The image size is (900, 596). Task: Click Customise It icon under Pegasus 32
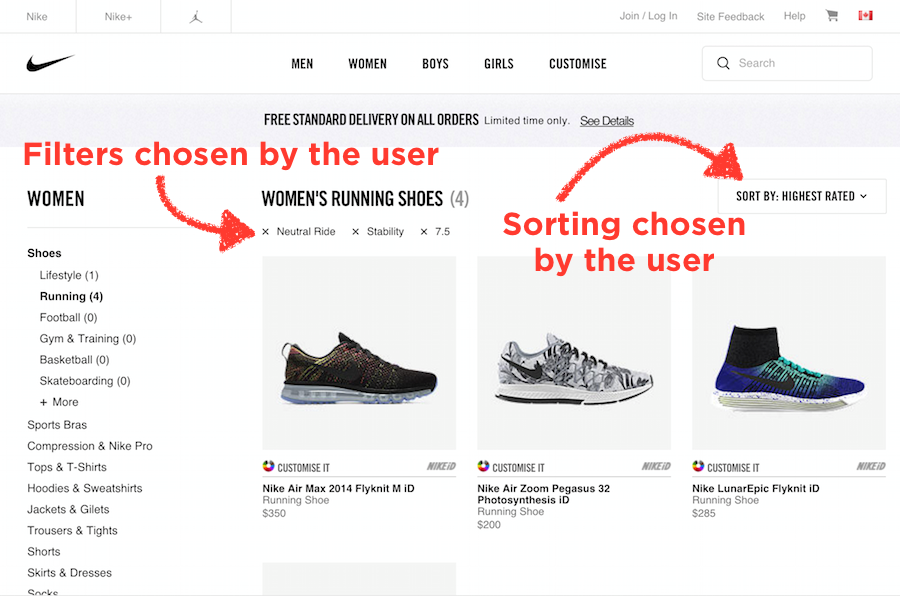484,467
